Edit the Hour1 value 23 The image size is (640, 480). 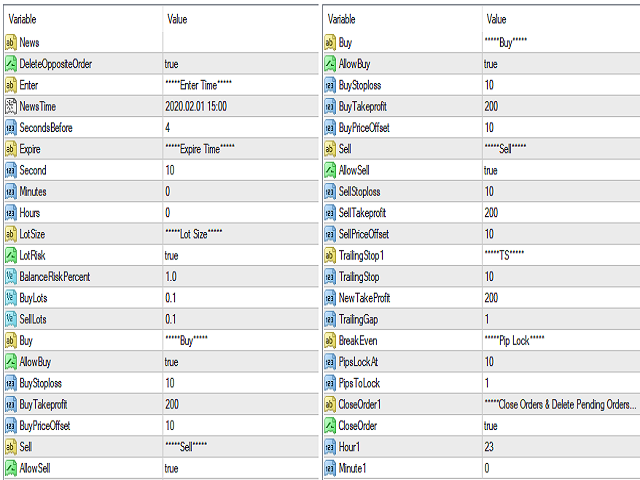490,446
